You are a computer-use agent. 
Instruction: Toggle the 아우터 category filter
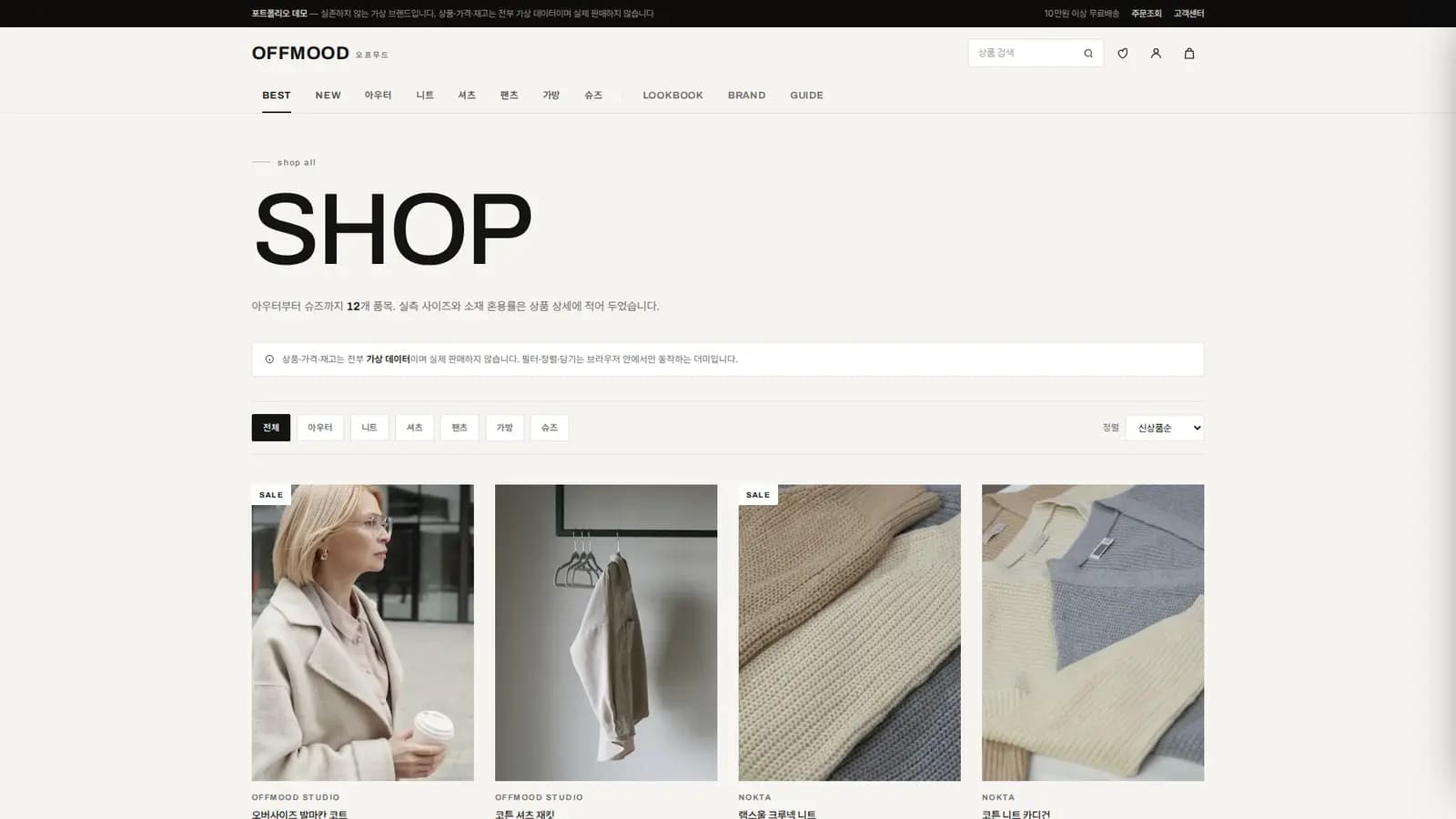[x=320, y=428]
